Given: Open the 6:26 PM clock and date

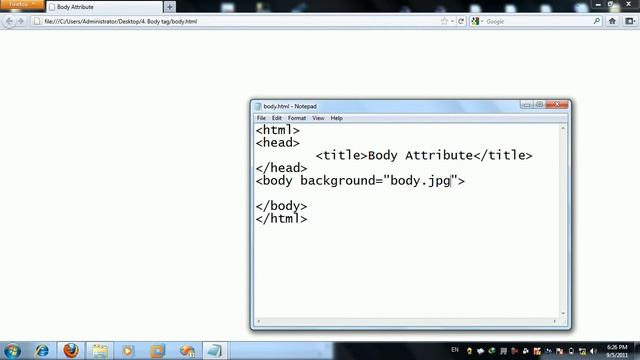Looking at the screenshot, I should [x=617, y=351].
